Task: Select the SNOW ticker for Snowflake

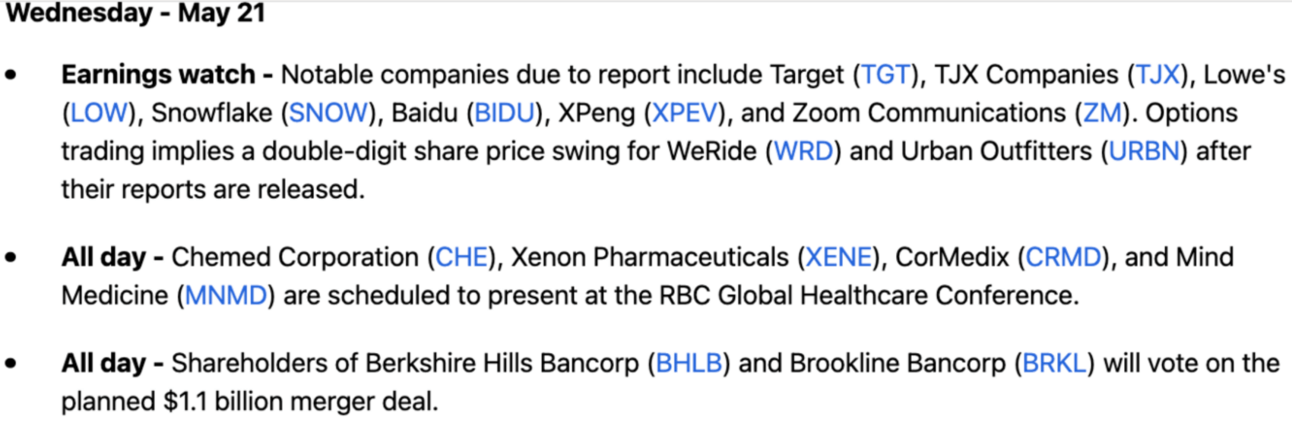Action: 328,114
